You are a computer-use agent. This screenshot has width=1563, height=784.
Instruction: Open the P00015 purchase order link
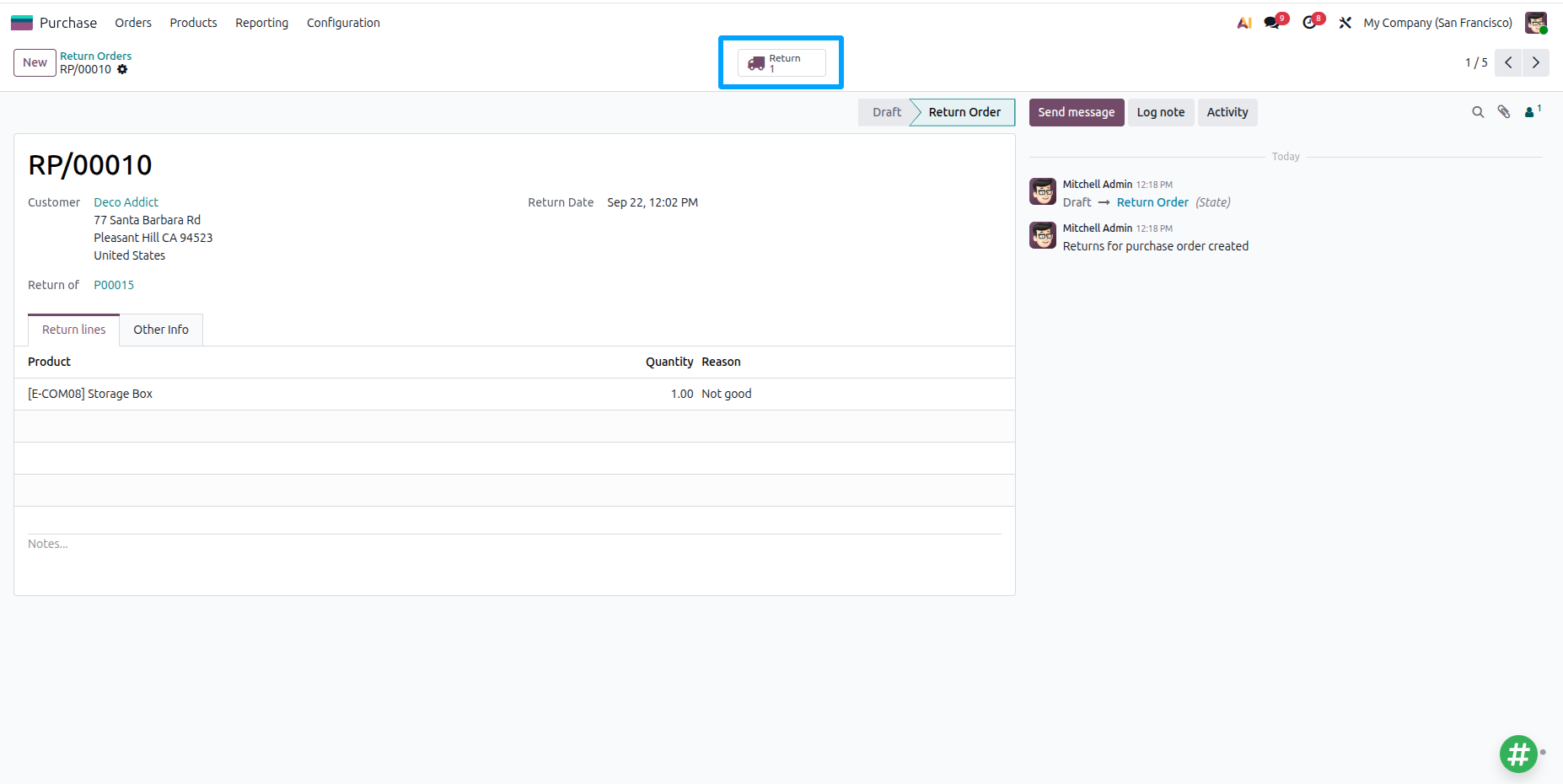pyautogui.click(x=114, y=285)
